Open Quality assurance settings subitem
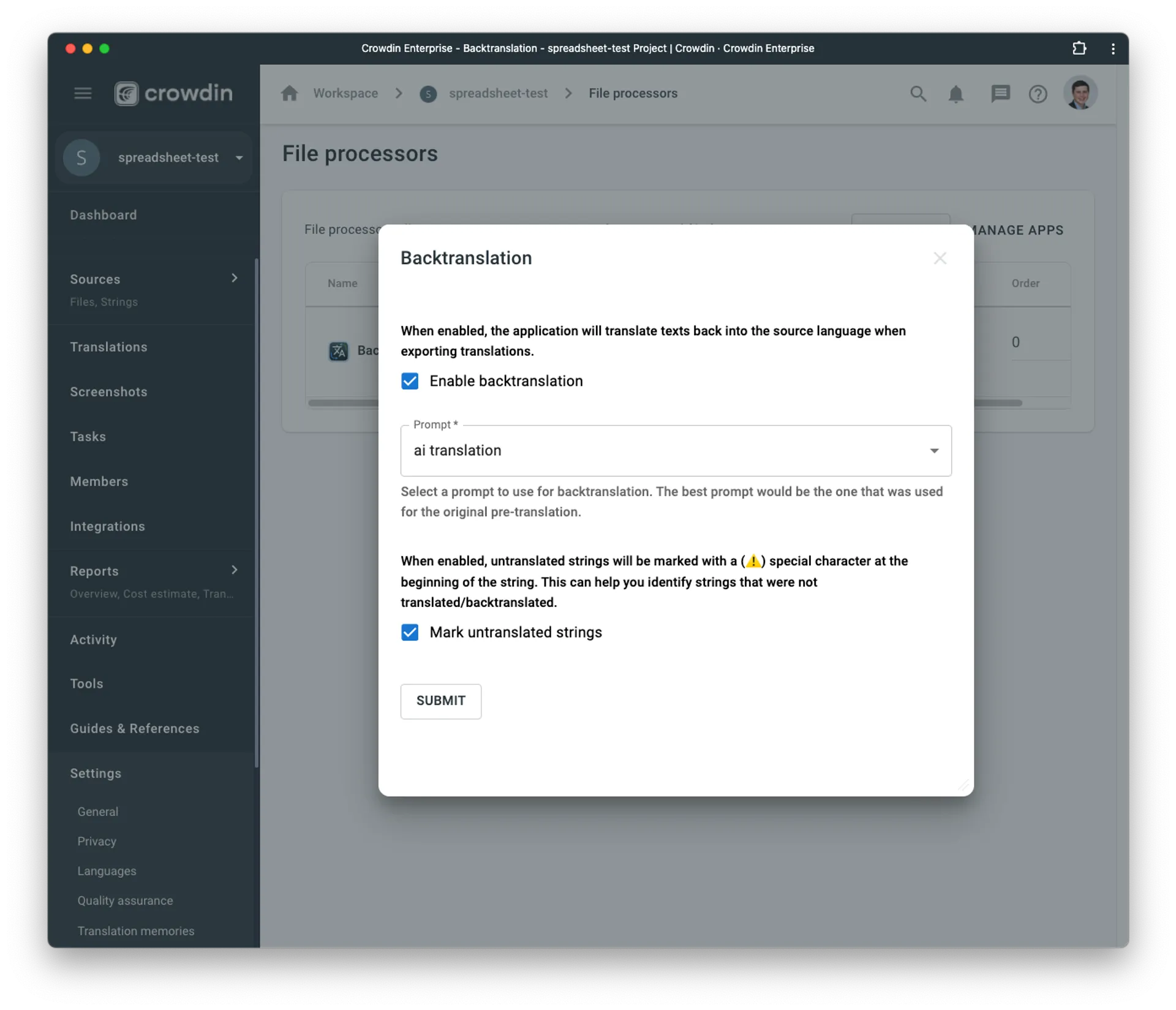This screenshot has width=1176, height=1010. [x=125, y=901]
